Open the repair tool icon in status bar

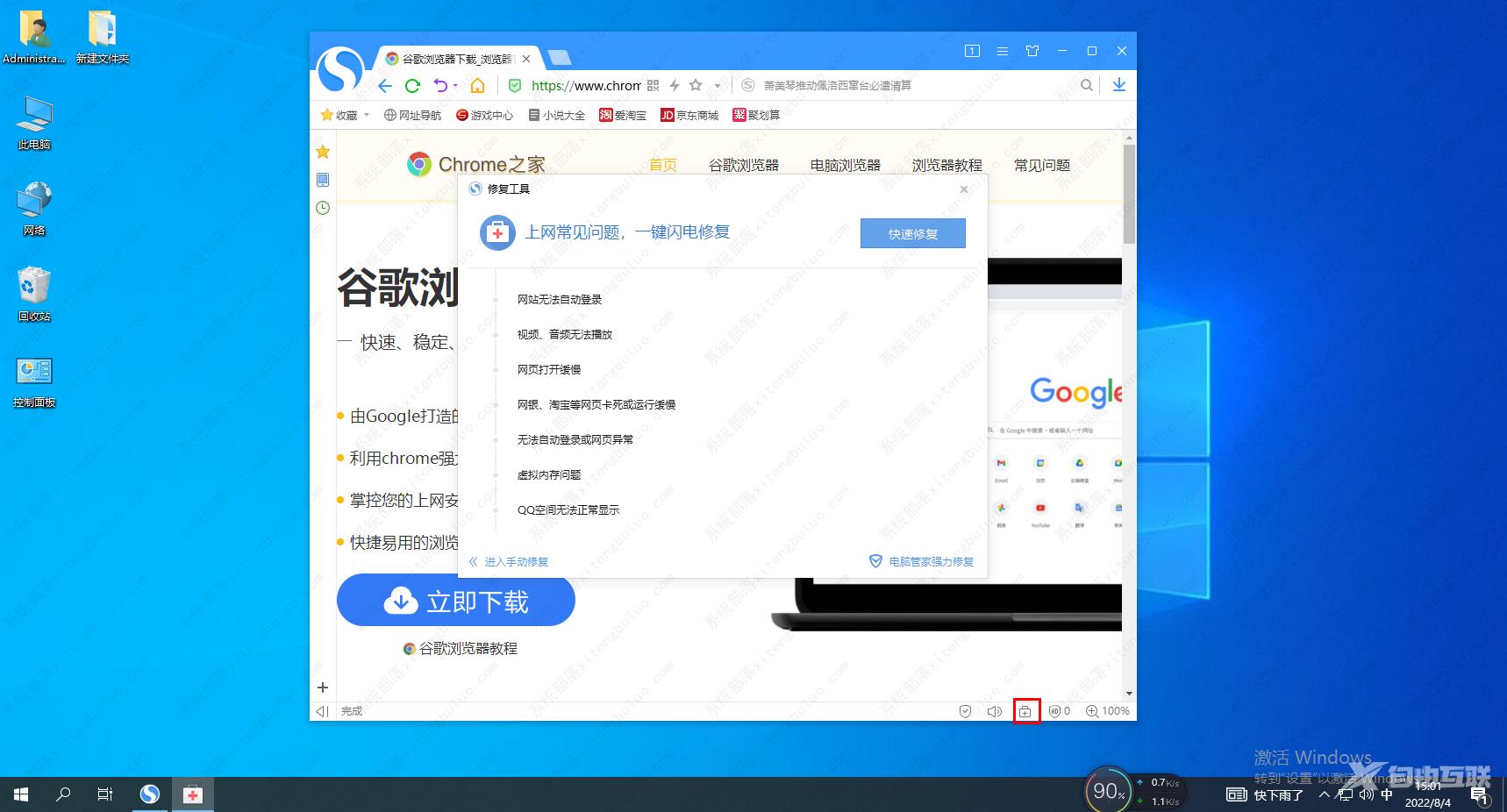coord(1025,711)
